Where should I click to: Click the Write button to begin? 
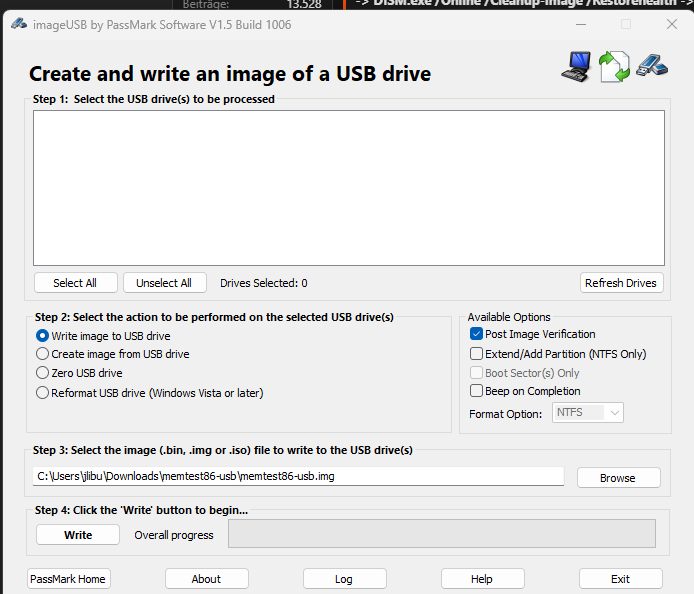(x=78, y=535)
